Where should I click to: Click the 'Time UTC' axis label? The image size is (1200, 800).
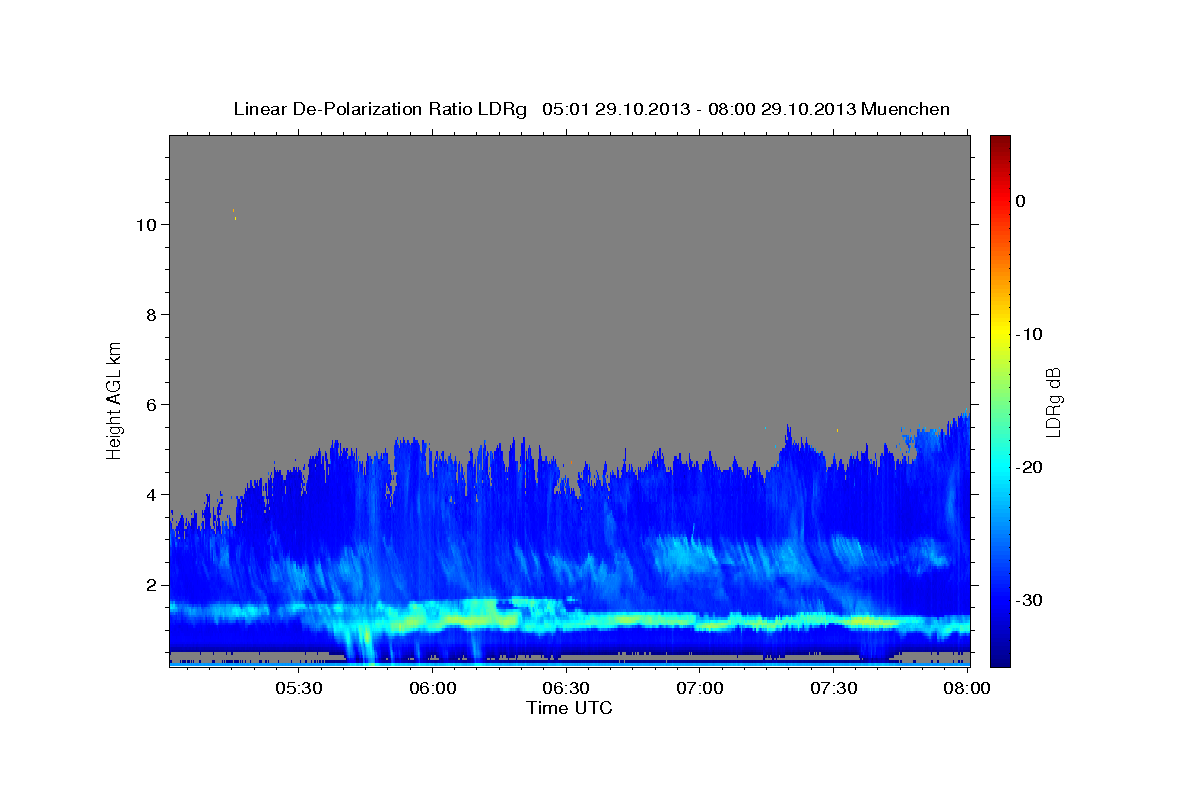(569, 708)
